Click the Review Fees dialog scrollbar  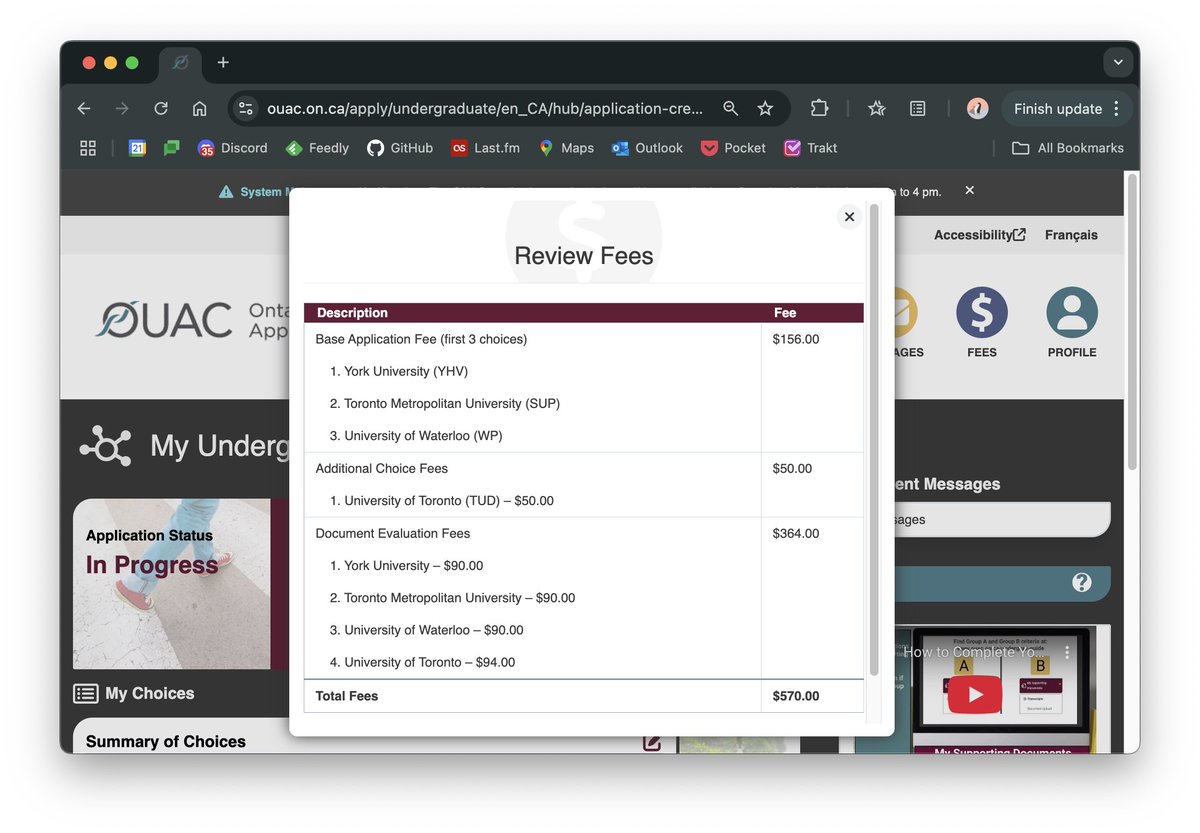(x=874, y=440)
